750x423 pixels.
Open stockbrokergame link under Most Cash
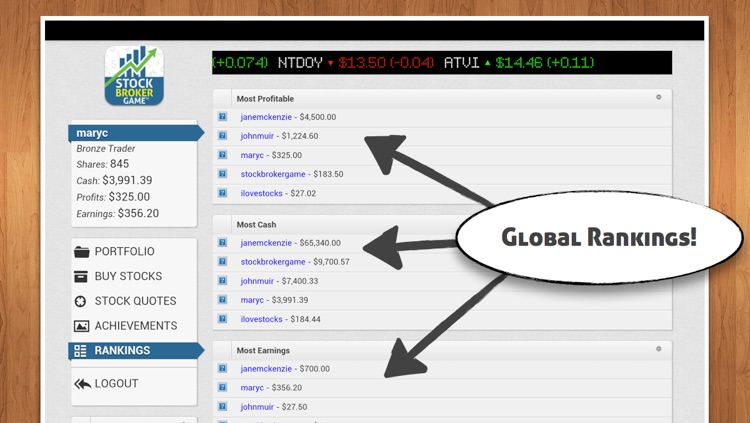273,262
